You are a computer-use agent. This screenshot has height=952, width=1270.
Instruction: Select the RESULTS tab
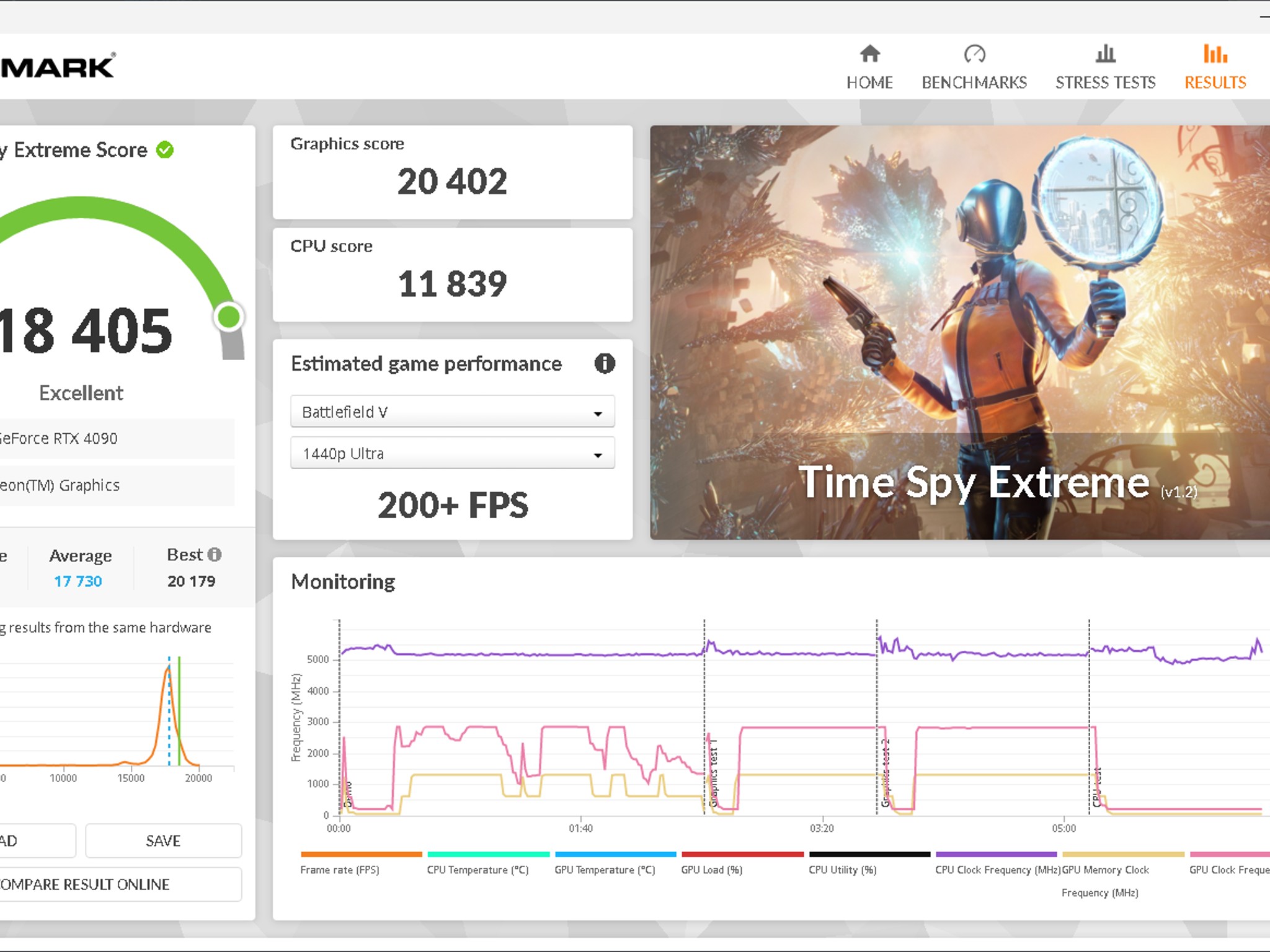point(1215,67)
